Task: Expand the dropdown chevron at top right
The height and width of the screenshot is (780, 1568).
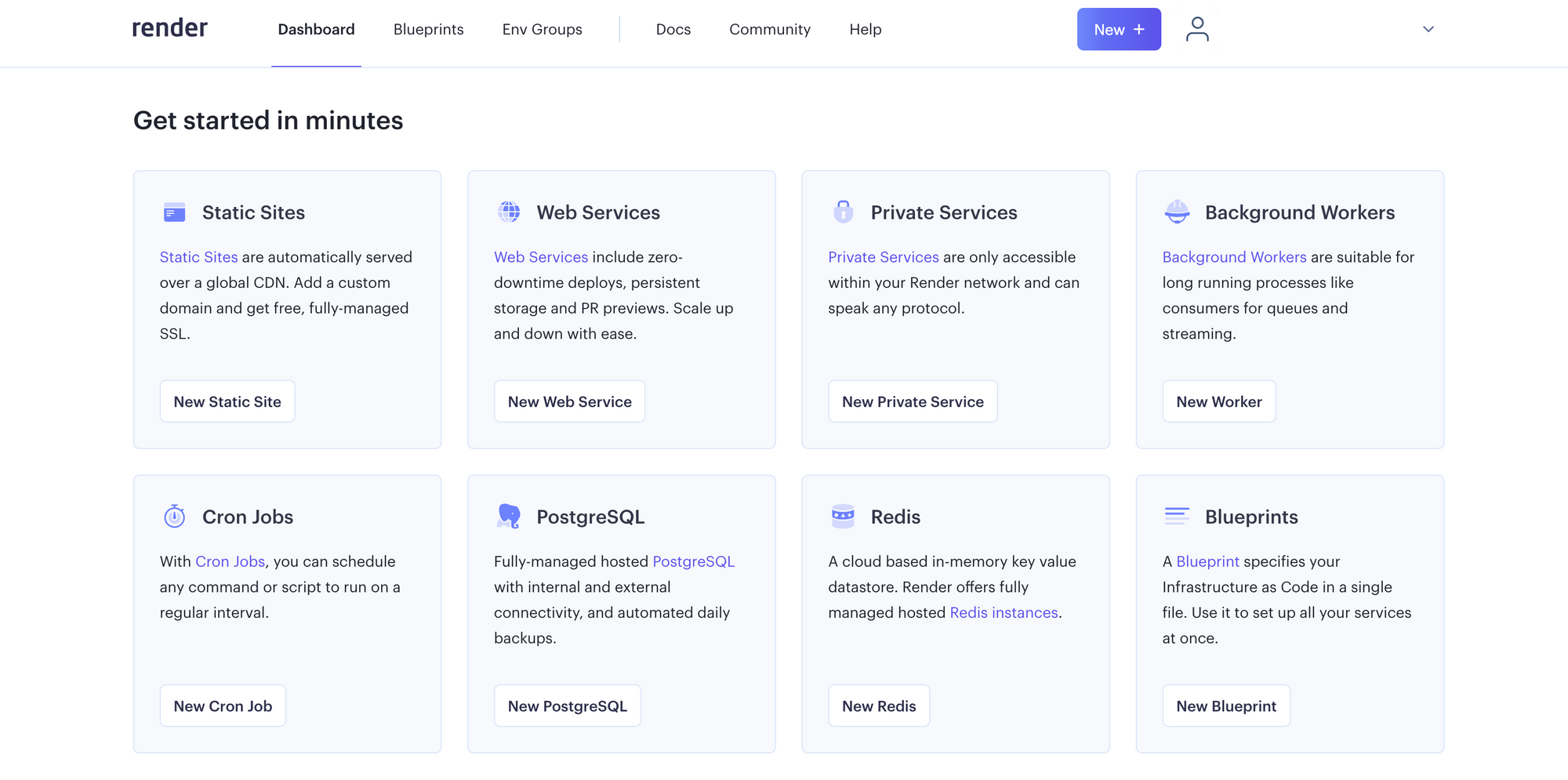Action: point(1428,29)
